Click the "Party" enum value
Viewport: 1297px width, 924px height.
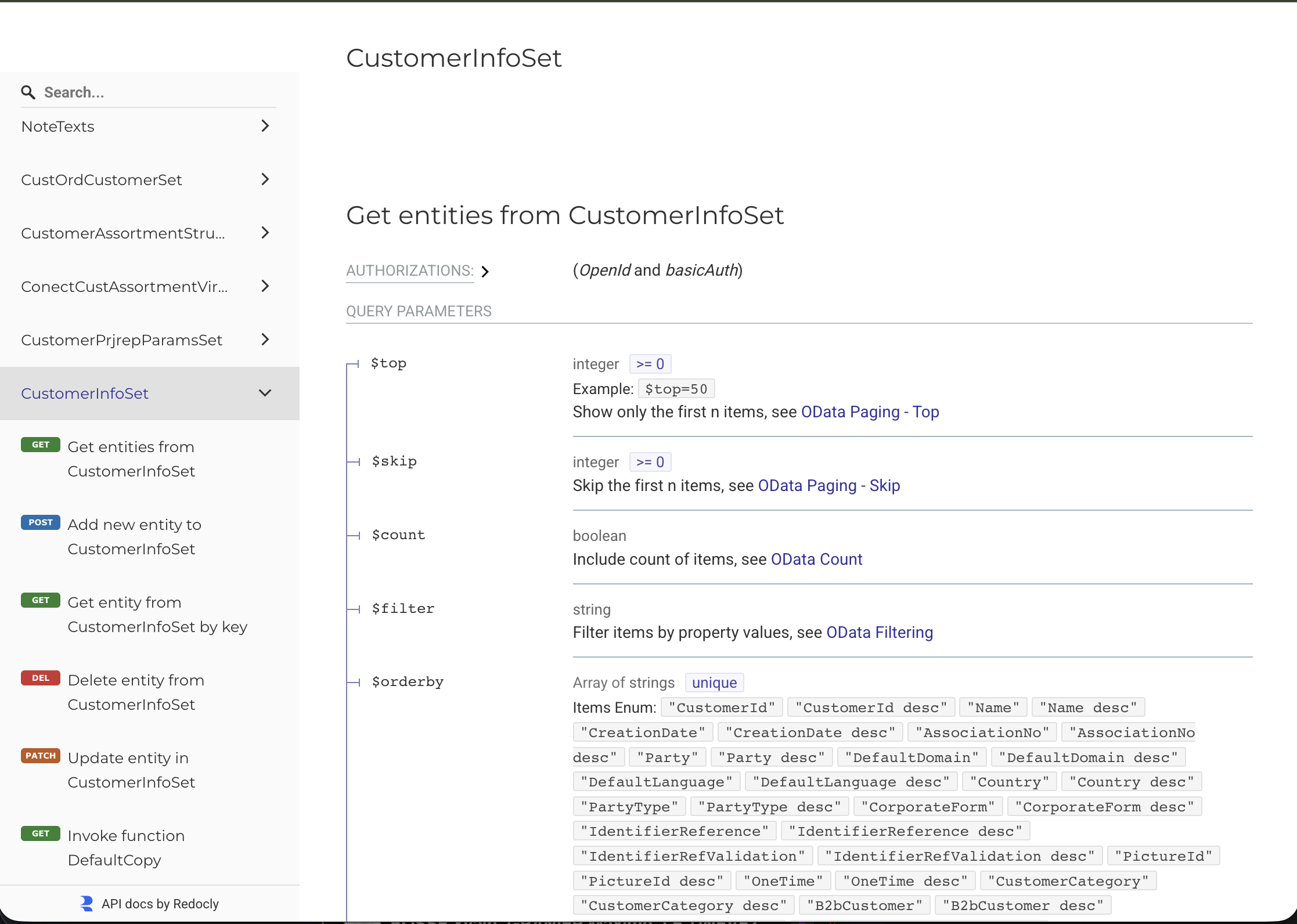[x=667, y=757]
